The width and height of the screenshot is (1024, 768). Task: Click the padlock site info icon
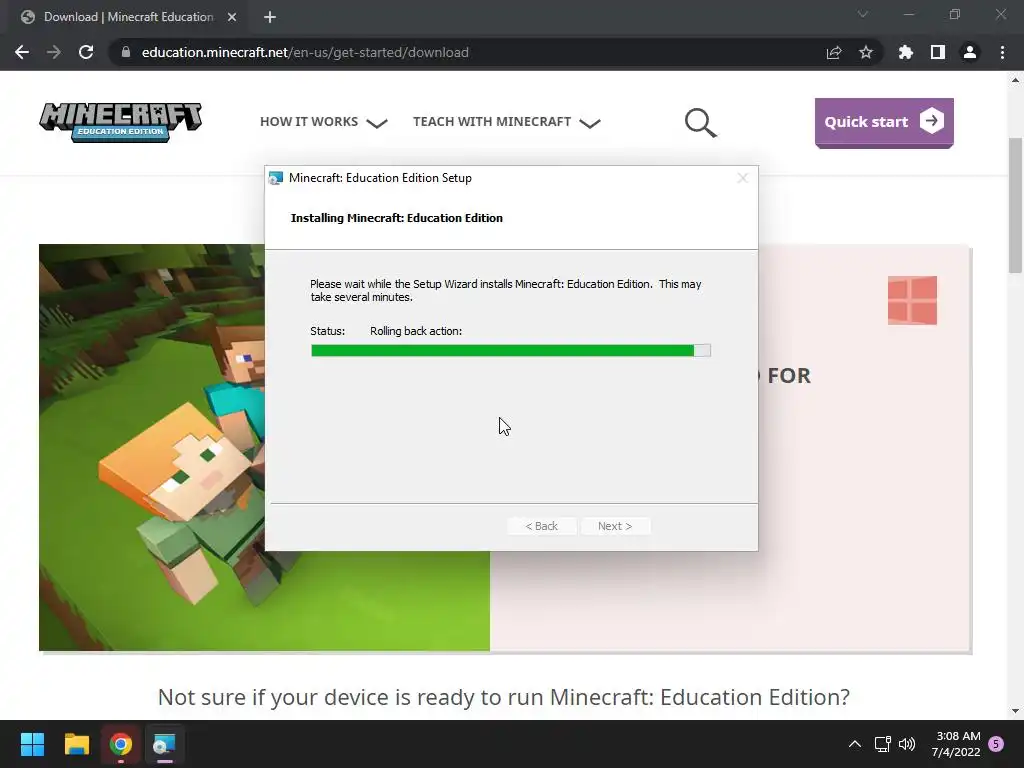126,52
